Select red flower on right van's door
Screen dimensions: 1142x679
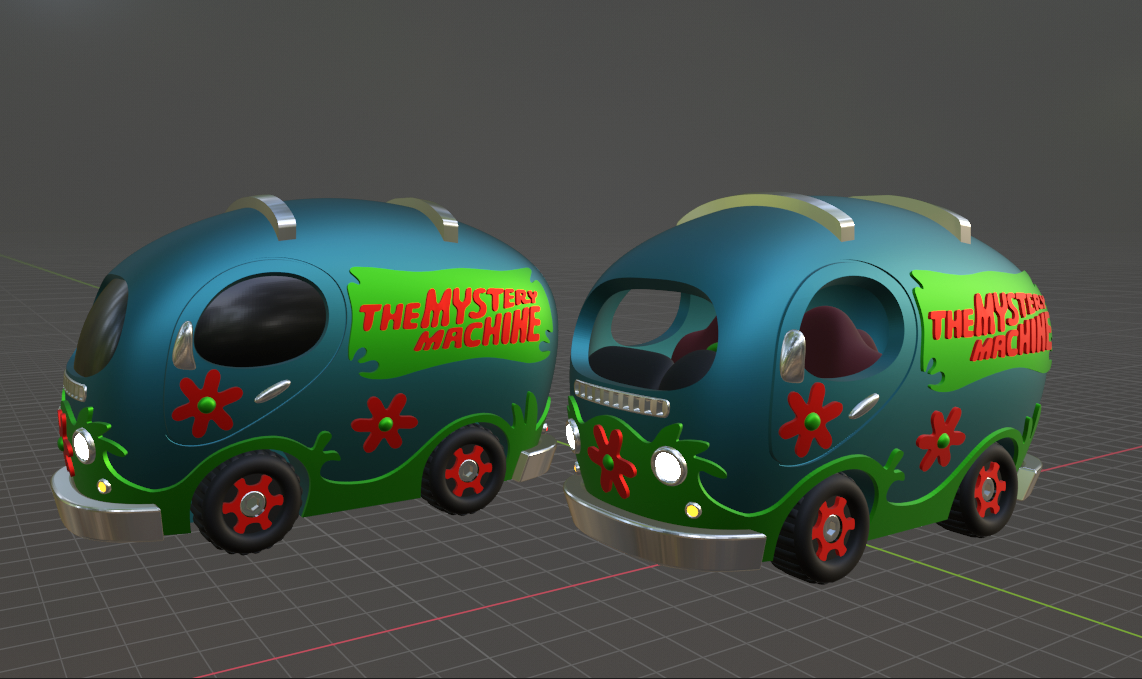point(811,419)
